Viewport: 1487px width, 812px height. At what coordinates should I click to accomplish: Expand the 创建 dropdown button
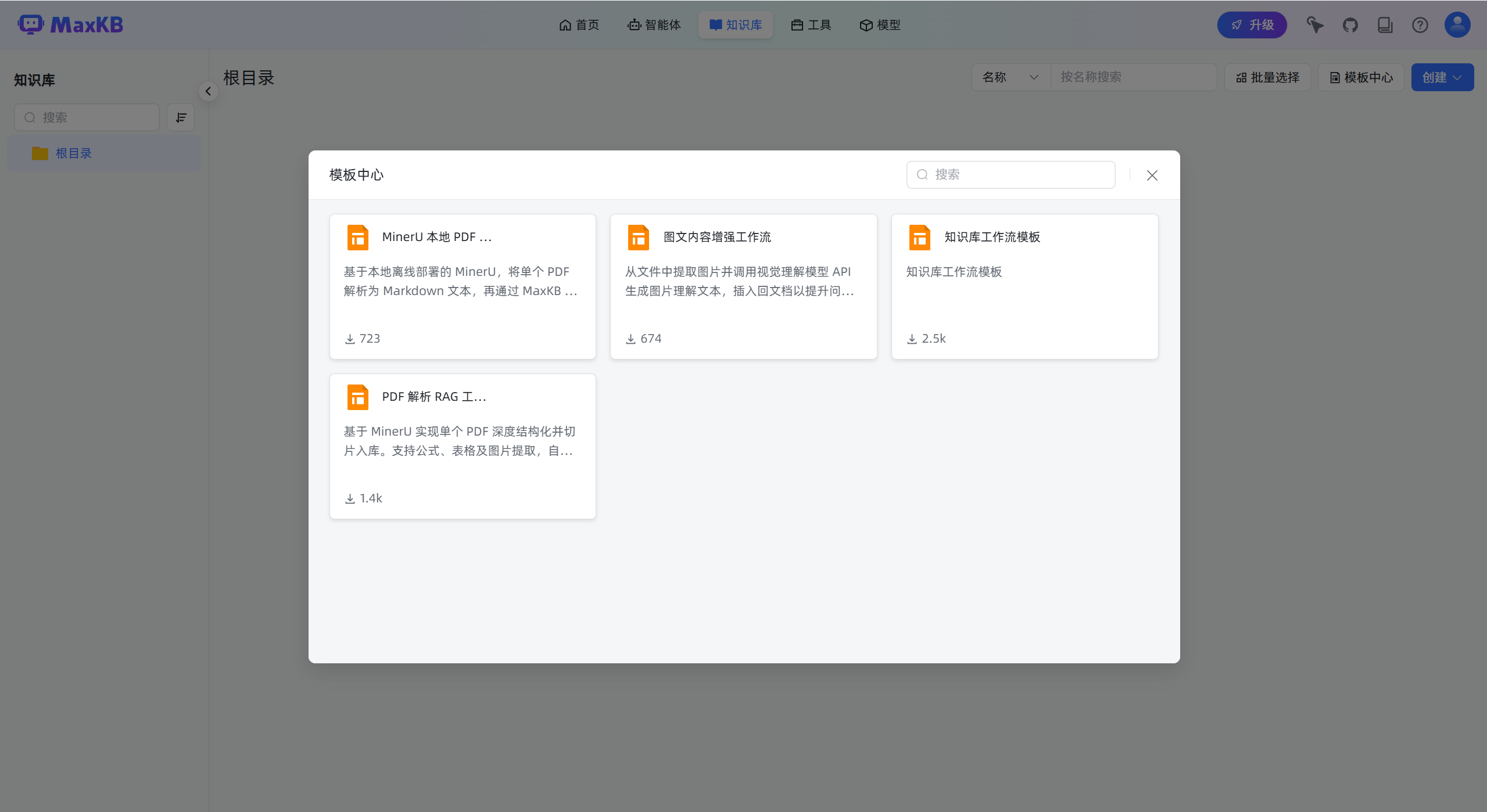tap(1442, 77)
